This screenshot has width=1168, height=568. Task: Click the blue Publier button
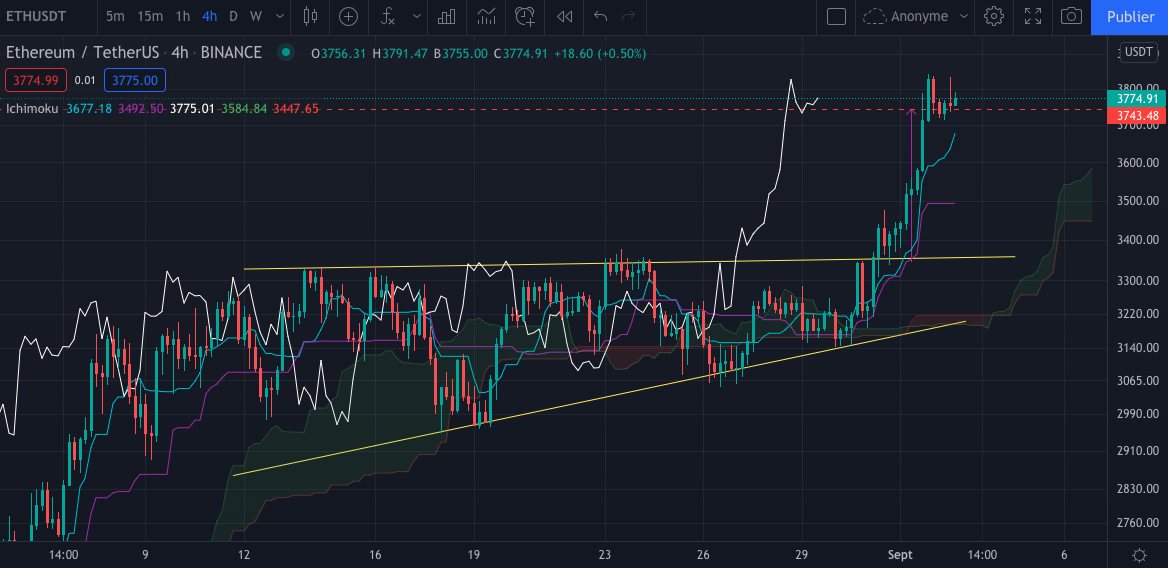click(x=1130, y=16)
